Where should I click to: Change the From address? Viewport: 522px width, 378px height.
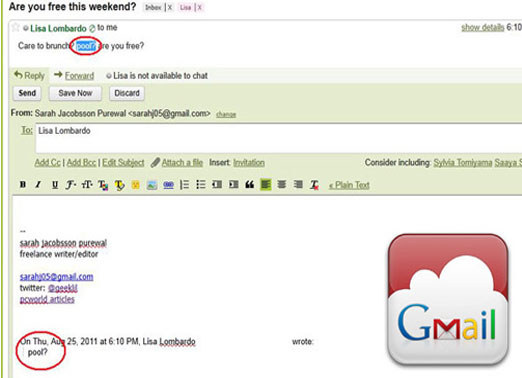226,114
